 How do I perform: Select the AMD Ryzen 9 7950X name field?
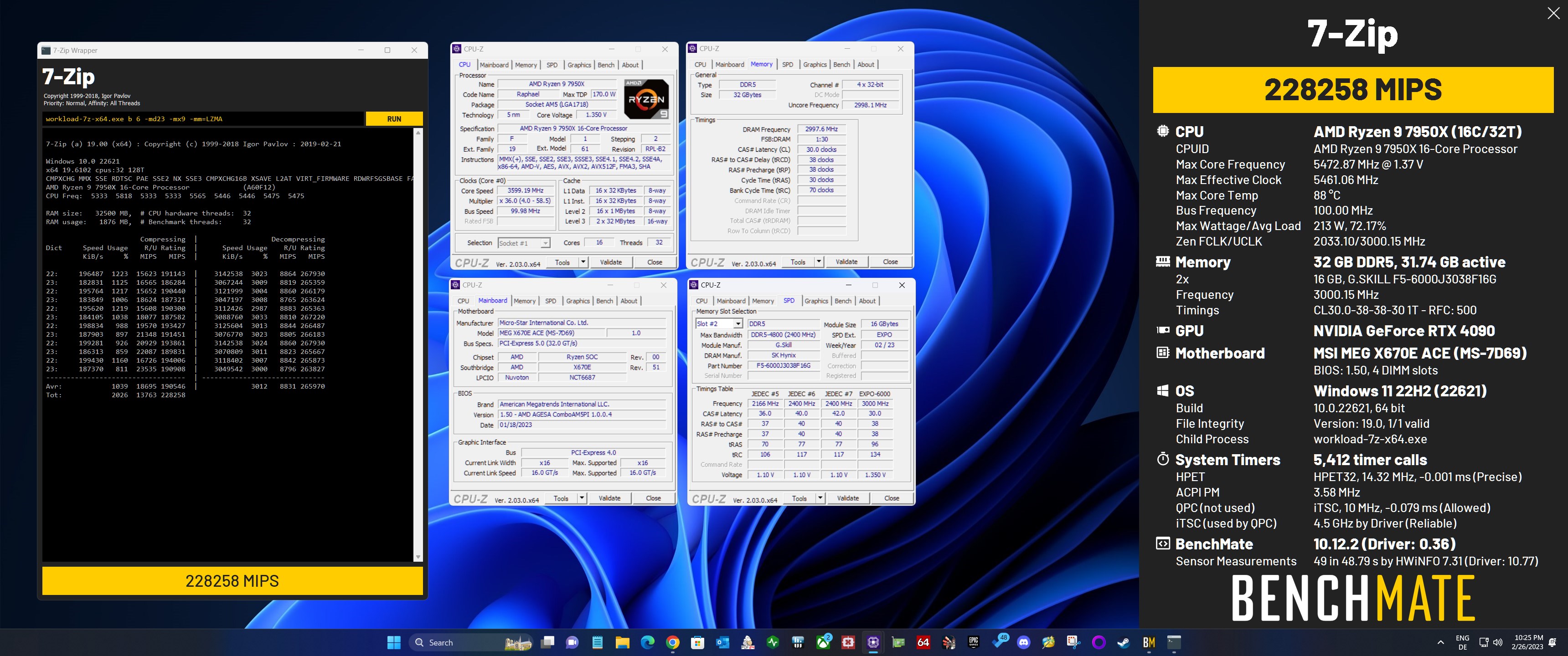[557, 84]
